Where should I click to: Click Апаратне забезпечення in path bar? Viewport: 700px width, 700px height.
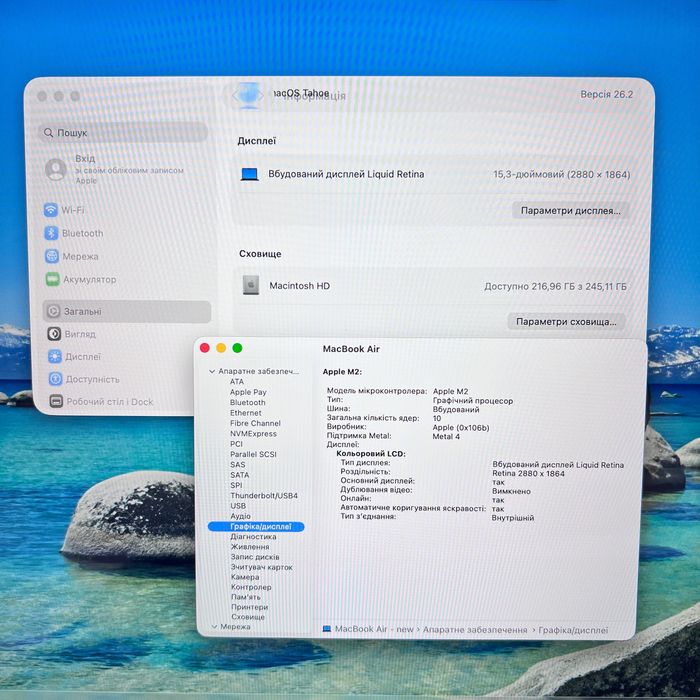(475, 630)
